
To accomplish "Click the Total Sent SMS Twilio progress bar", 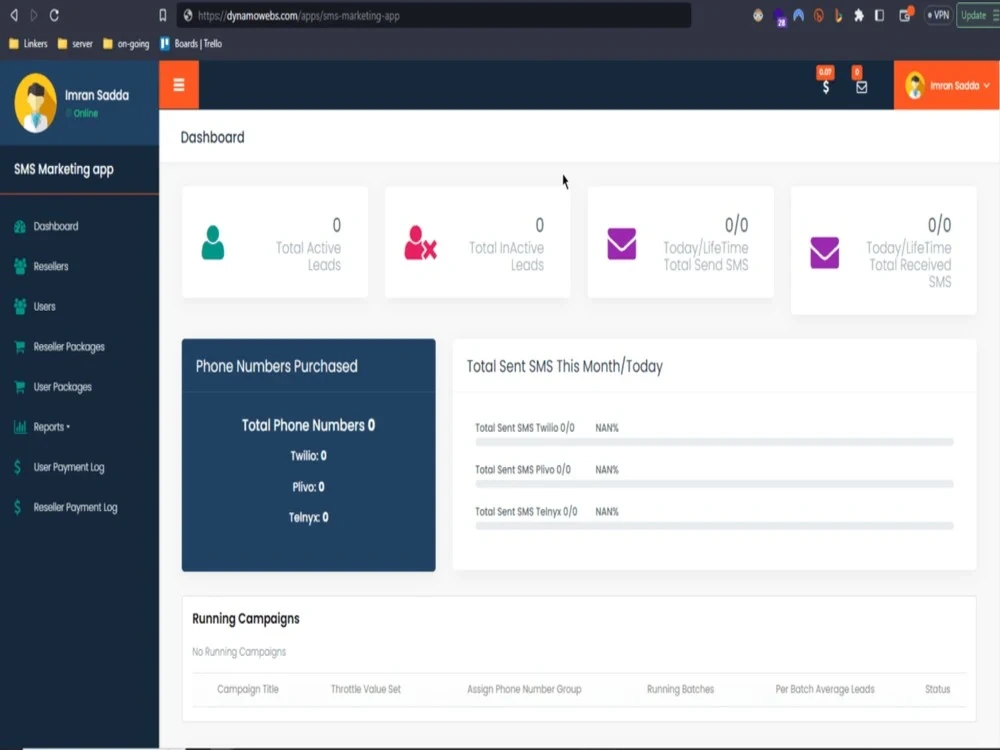I will point(714,442).
